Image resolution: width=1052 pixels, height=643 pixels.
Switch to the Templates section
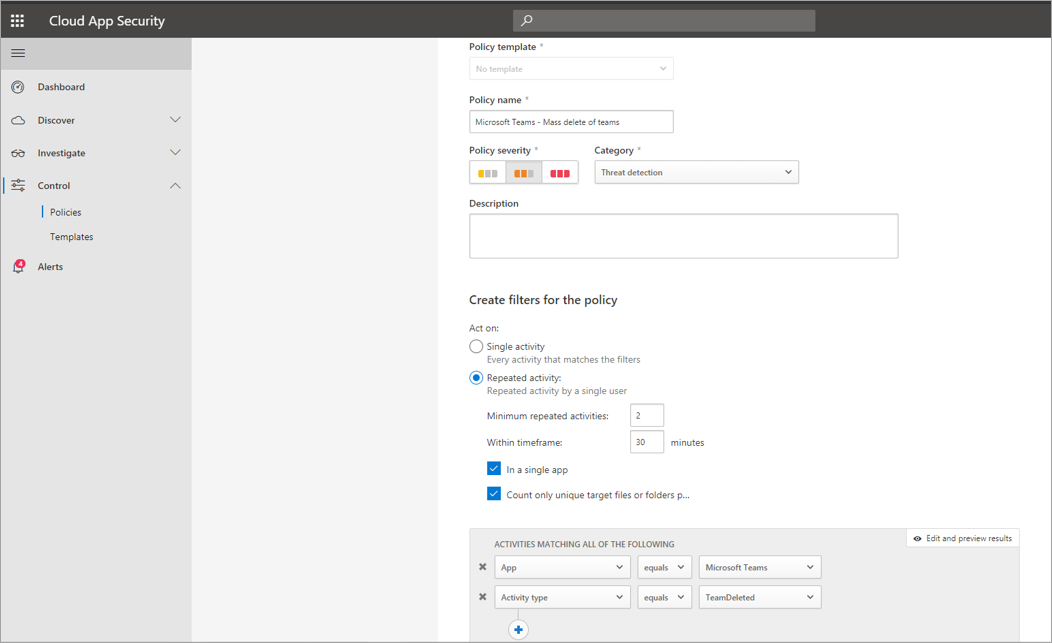pyautogui.click(x=71, y=236)
